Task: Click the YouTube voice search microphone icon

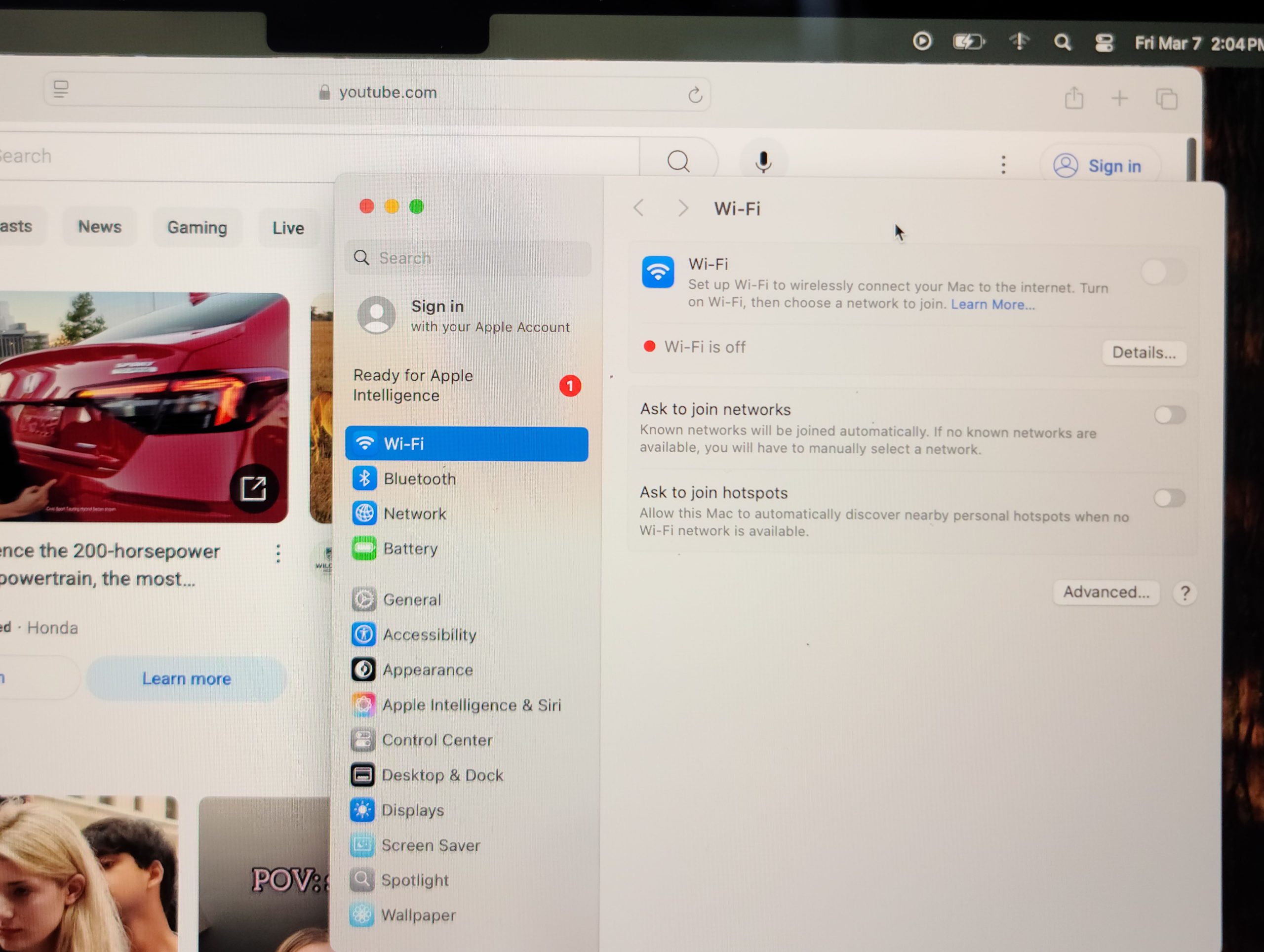Action: click(x=763, y=162)
